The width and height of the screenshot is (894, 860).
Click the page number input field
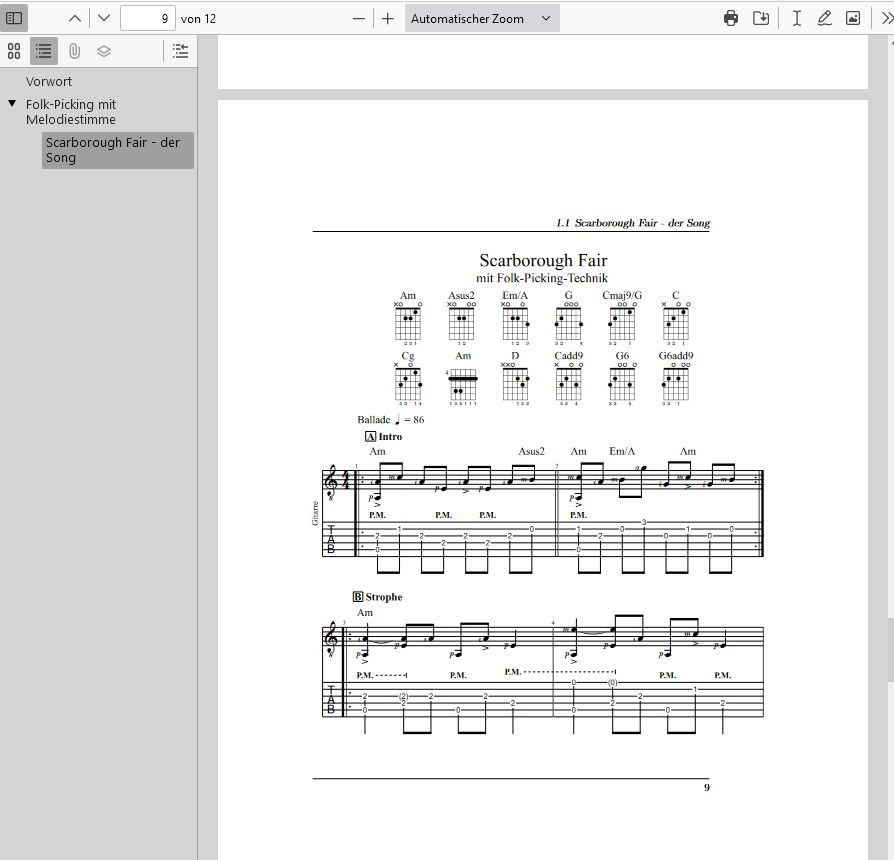point(147,18)
